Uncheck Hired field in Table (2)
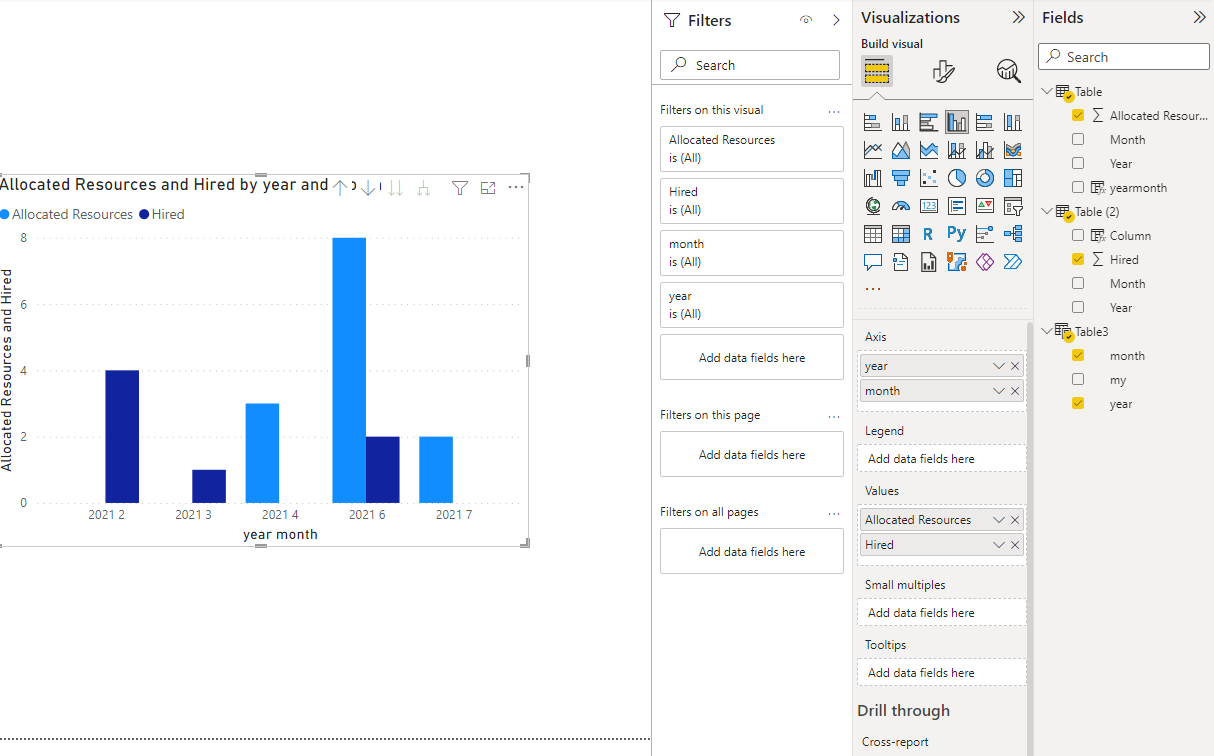Viewport: 1214px width, 756px height. pyautogui.click(x=1078, y=260)
